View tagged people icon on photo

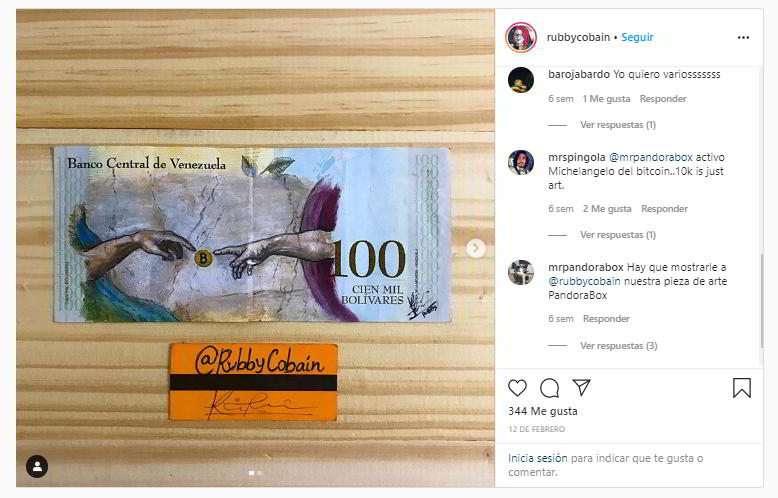click(x=37, y=466)
